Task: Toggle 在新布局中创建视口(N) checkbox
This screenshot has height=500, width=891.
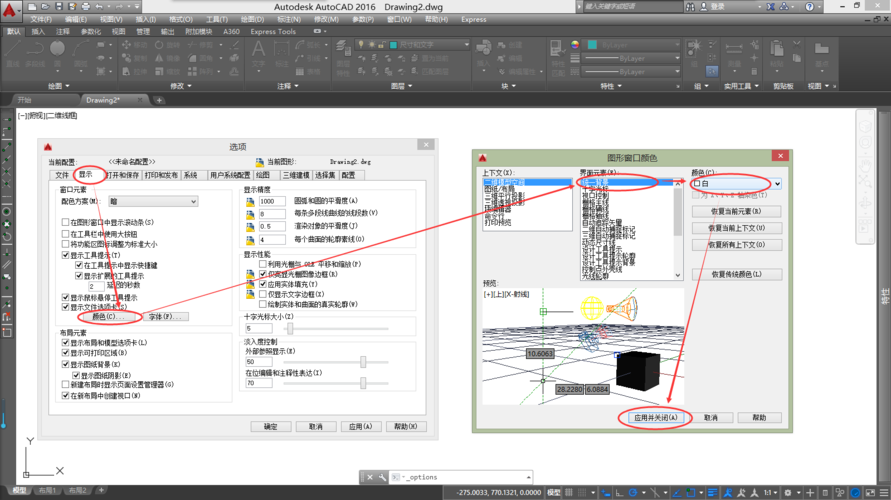Action: tap(65, 395)
